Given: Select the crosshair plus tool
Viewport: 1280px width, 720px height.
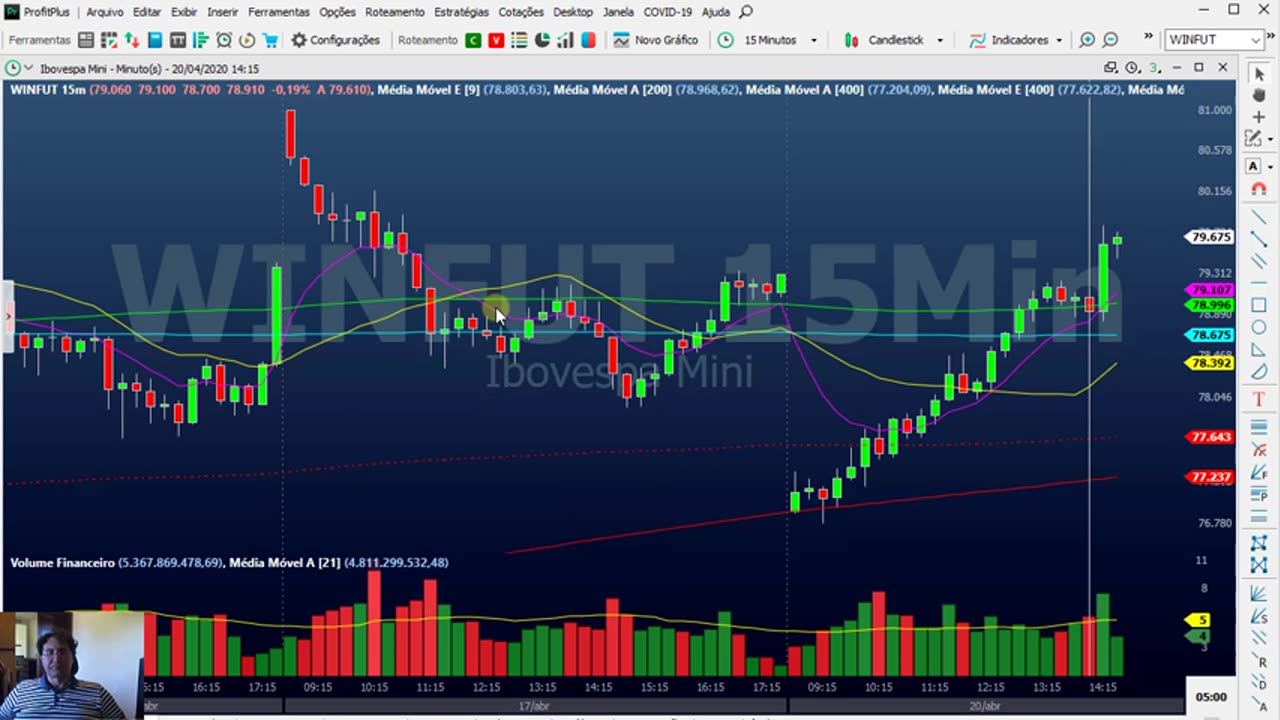Looking at the screenshot, I should click(1259, 117).
